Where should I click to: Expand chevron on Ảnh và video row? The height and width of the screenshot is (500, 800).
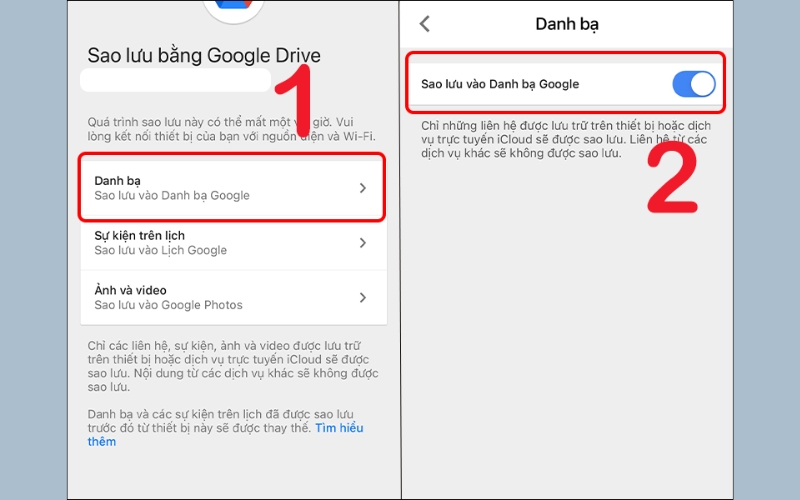click(363, 297)
